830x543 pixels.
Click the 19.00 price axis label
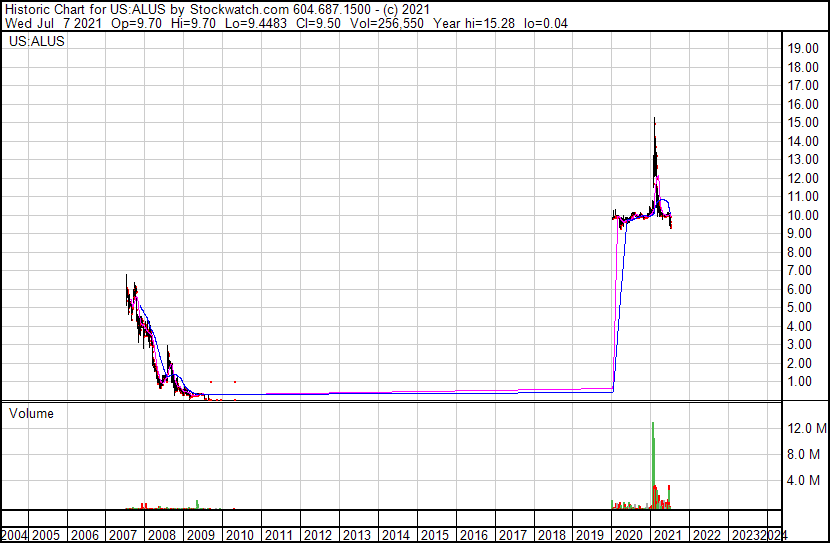803,49
